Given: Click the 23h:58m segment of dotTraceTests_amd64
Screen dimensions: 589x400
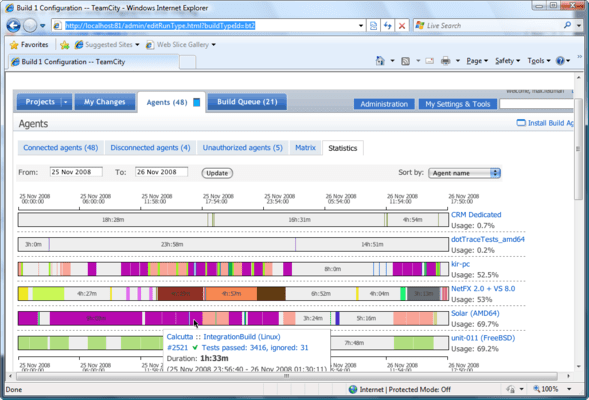Looking at the screenshot, I should 172,245.
